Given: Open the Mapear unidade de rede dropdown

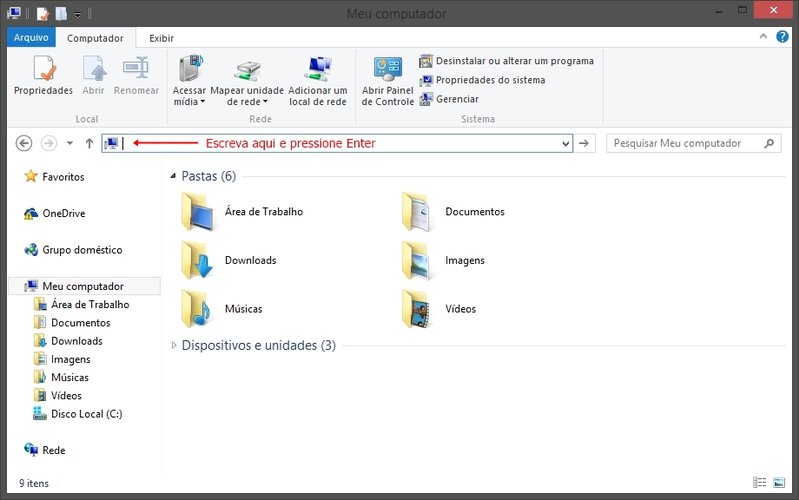Looking at the screenshot, I should pyautogui.click(x=247, y=81).
